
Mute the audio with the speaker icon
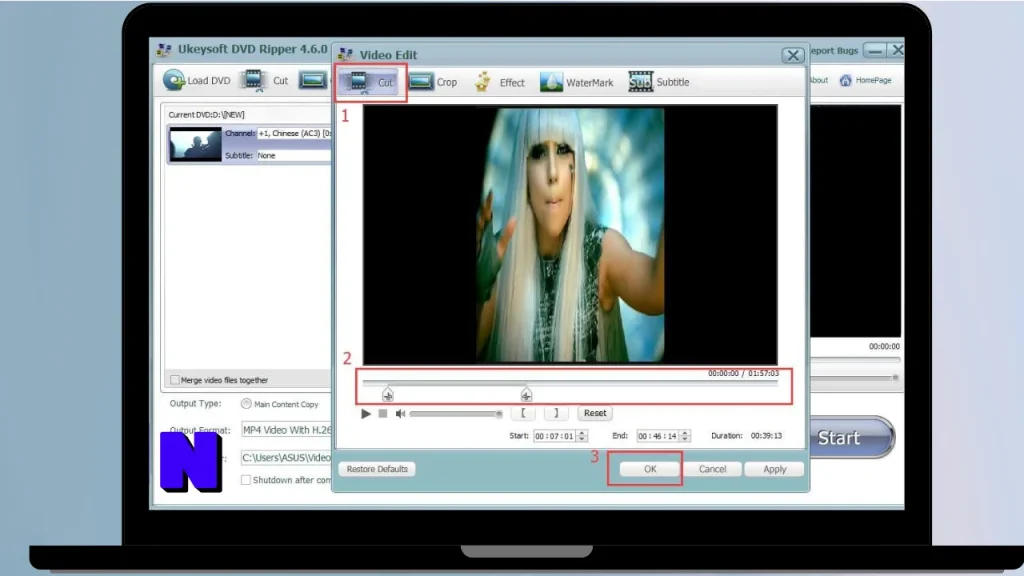point(400,413)
